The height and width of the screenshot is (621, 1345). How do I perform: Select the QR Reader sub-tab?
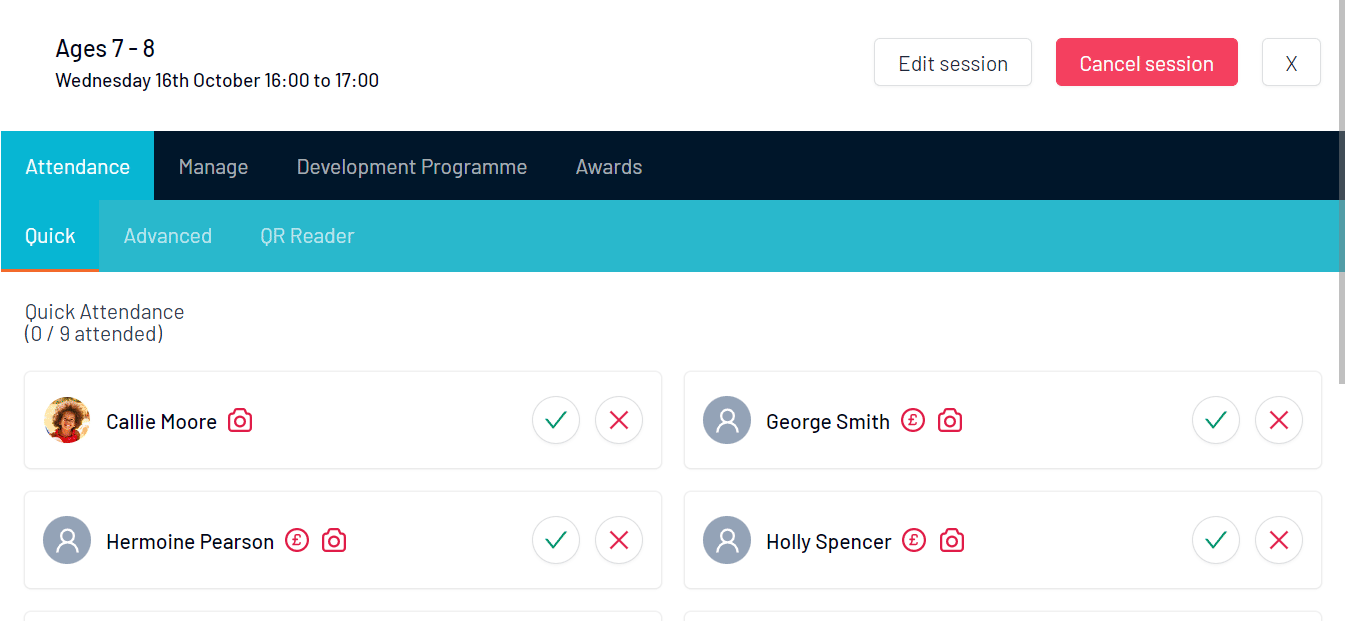coord(307,236)
